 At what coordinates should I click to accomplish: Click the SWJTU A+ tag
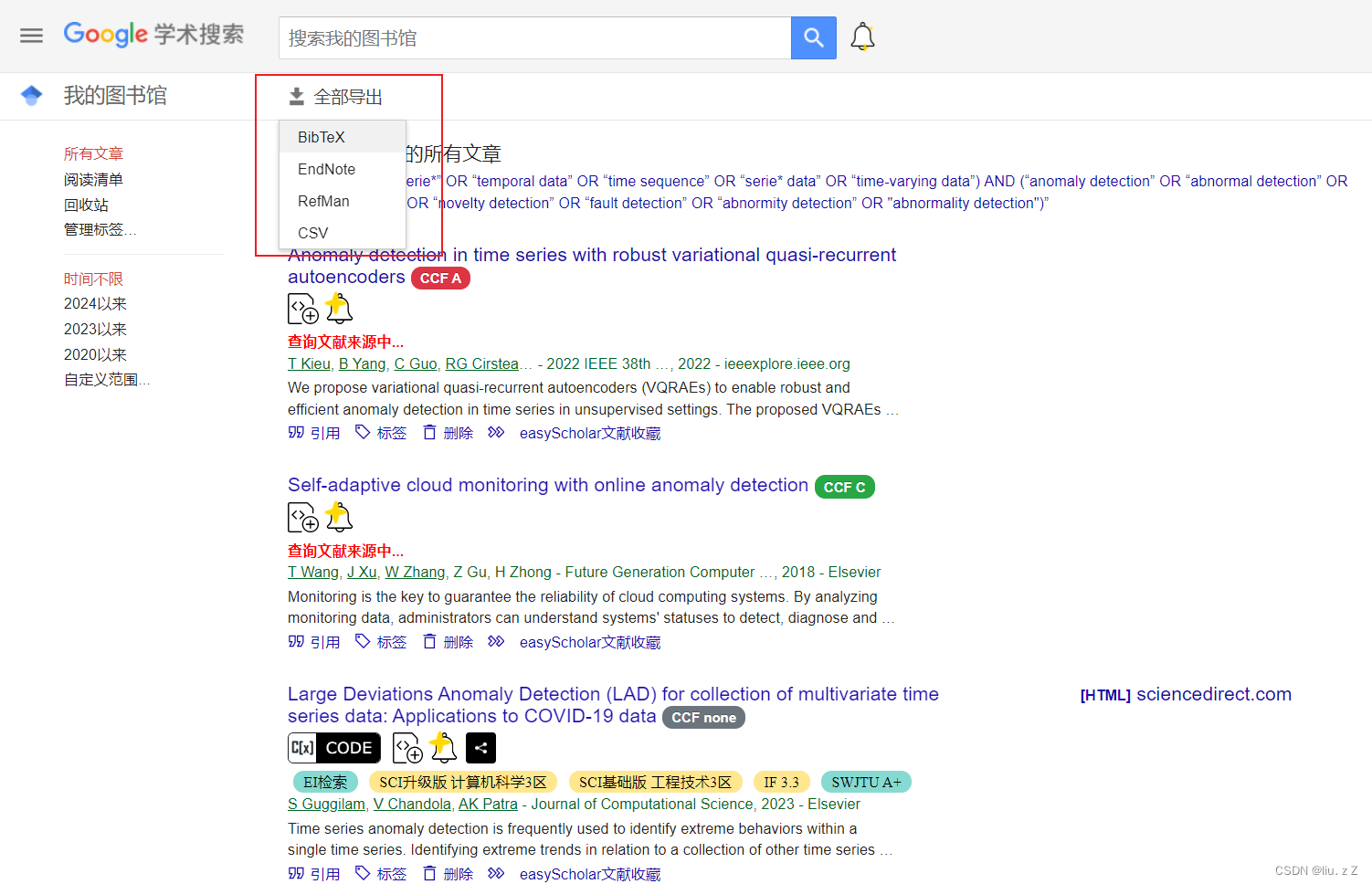pyautogui.click(x=866, y=782)
